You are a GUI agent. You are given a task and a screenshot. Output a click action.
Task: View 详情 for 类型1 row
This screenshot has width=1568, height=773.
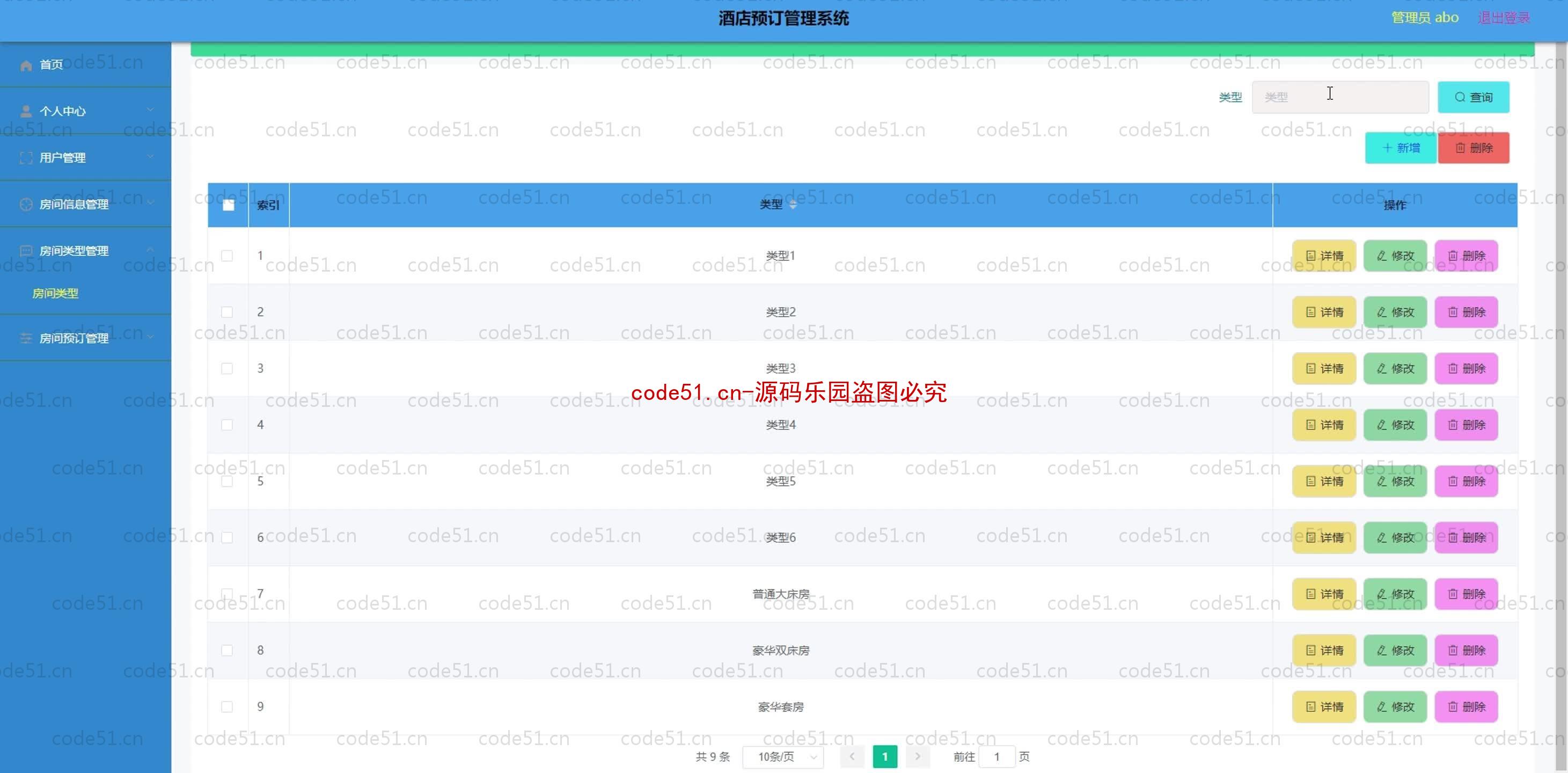1324,256
